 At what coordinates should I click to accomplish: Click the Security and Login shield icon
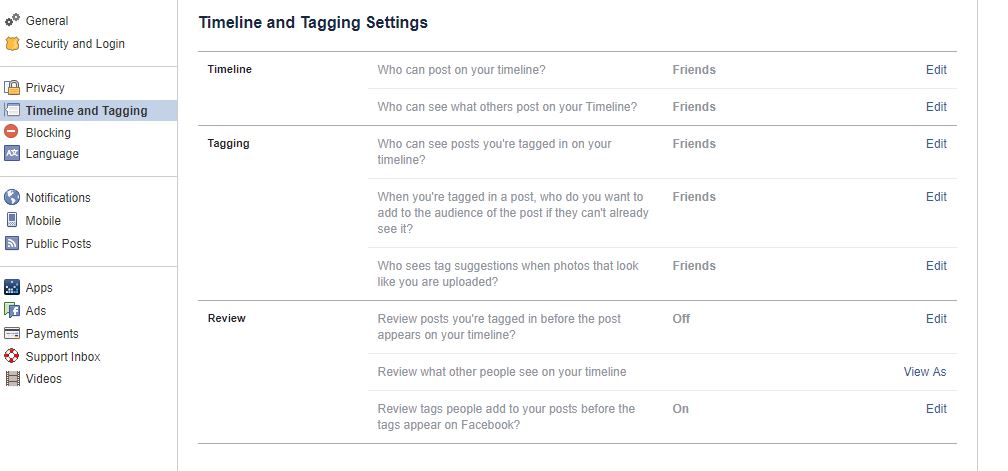pos(12,44)
